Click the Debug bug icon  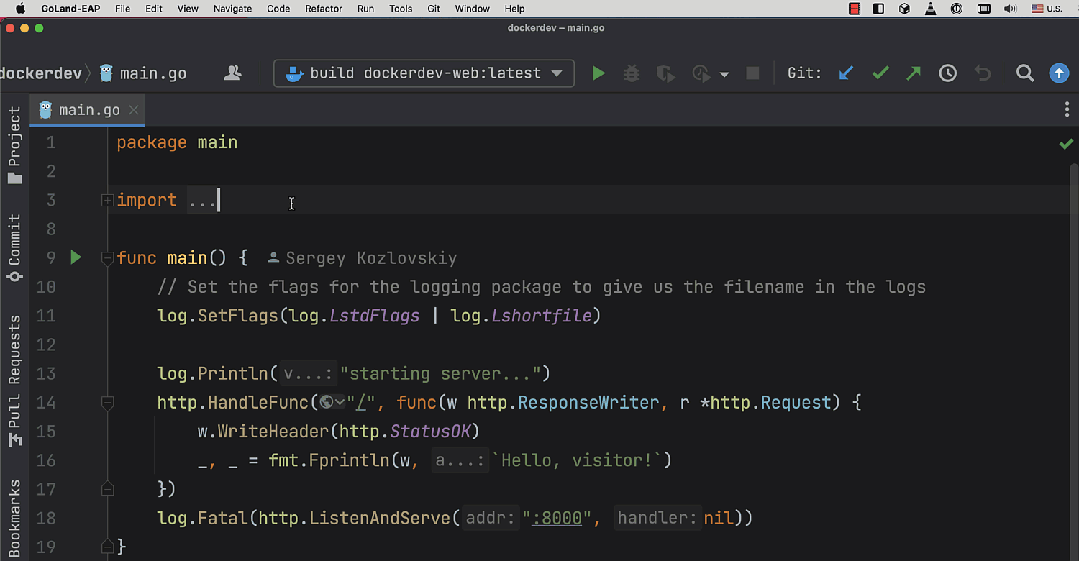(x=631, y=73)
